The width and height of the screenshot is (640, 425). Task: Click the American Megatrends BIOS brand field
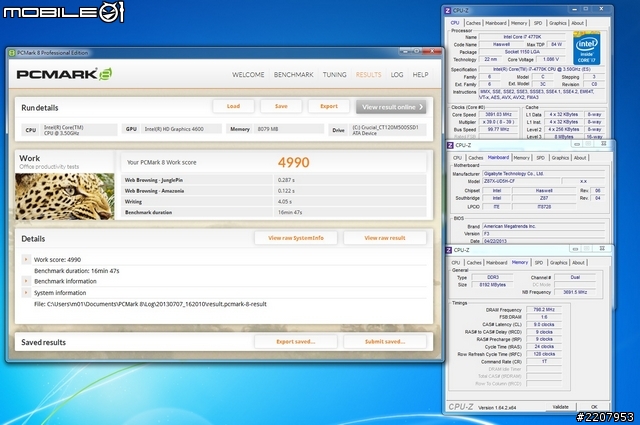point(544,226)
